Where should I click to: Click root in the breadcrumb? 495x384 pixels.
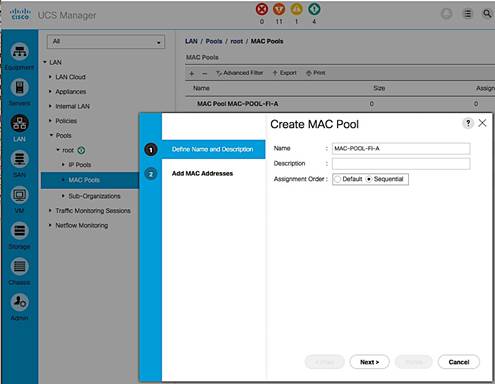point(237,41)
